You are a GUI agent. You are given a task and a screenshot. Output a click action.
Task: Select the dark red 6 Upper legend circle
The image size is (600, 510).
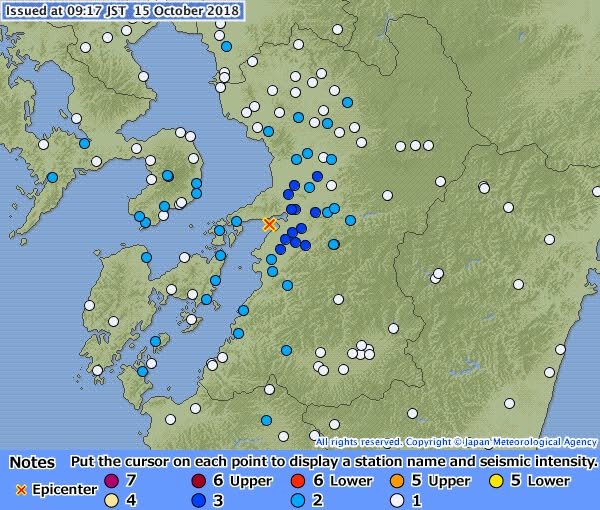200,481
